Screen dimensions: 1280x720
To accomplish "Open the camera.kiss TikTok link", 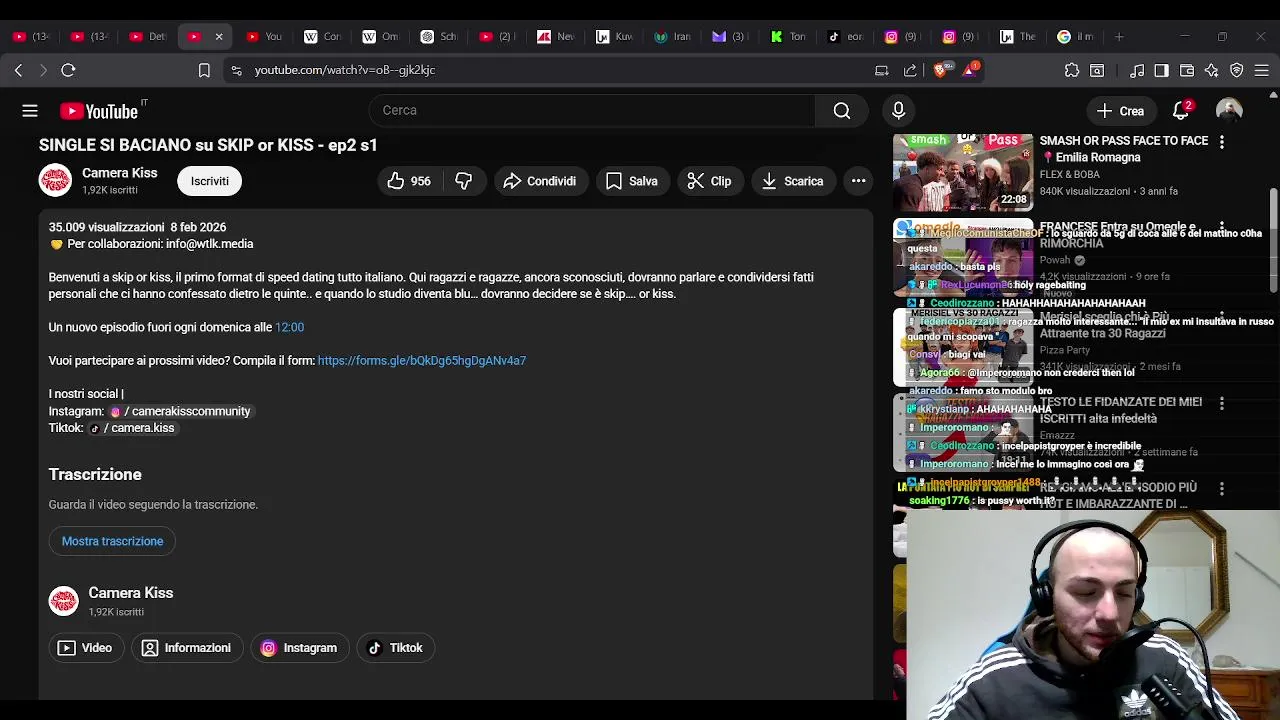I will pyautogui.click(x=132, y=428).
